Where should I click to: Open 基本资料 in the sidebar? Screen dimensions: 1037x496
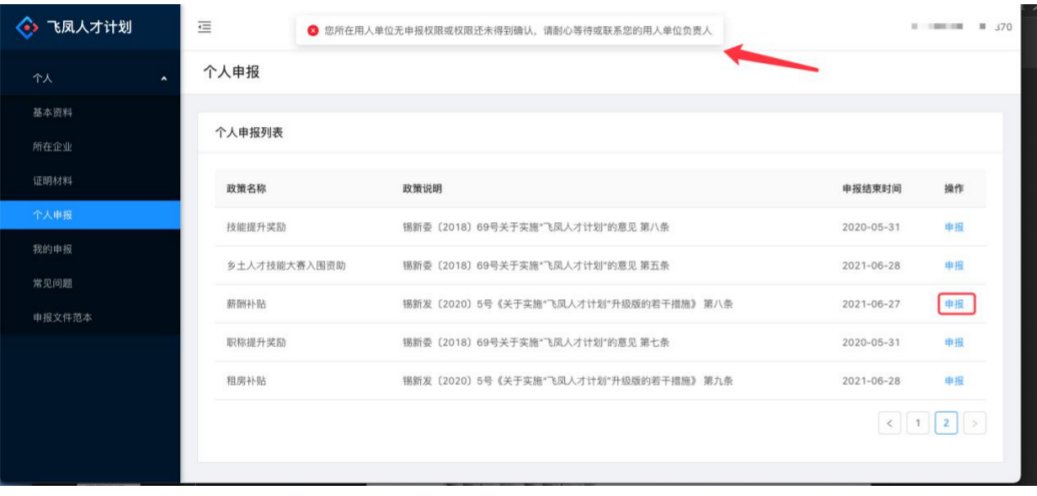coord(53,112)
